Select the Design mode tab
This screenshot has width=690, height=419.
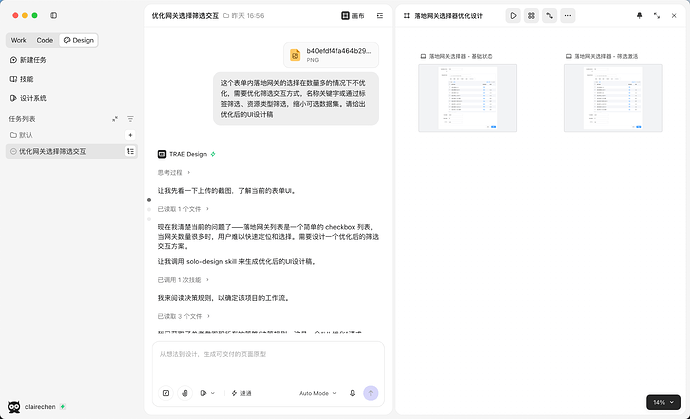coord(79,40)
